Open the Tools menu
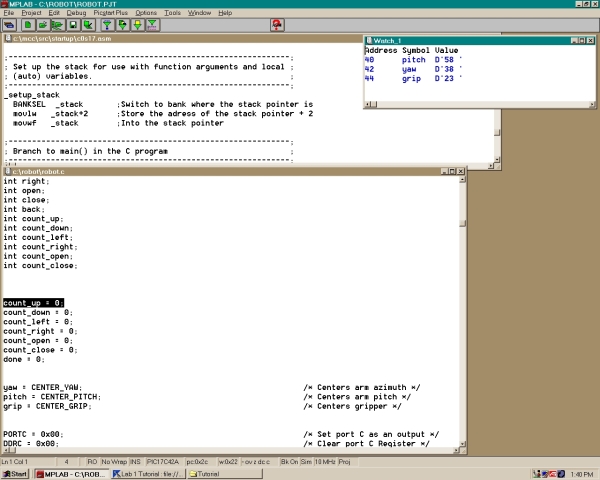 [172, 13]
